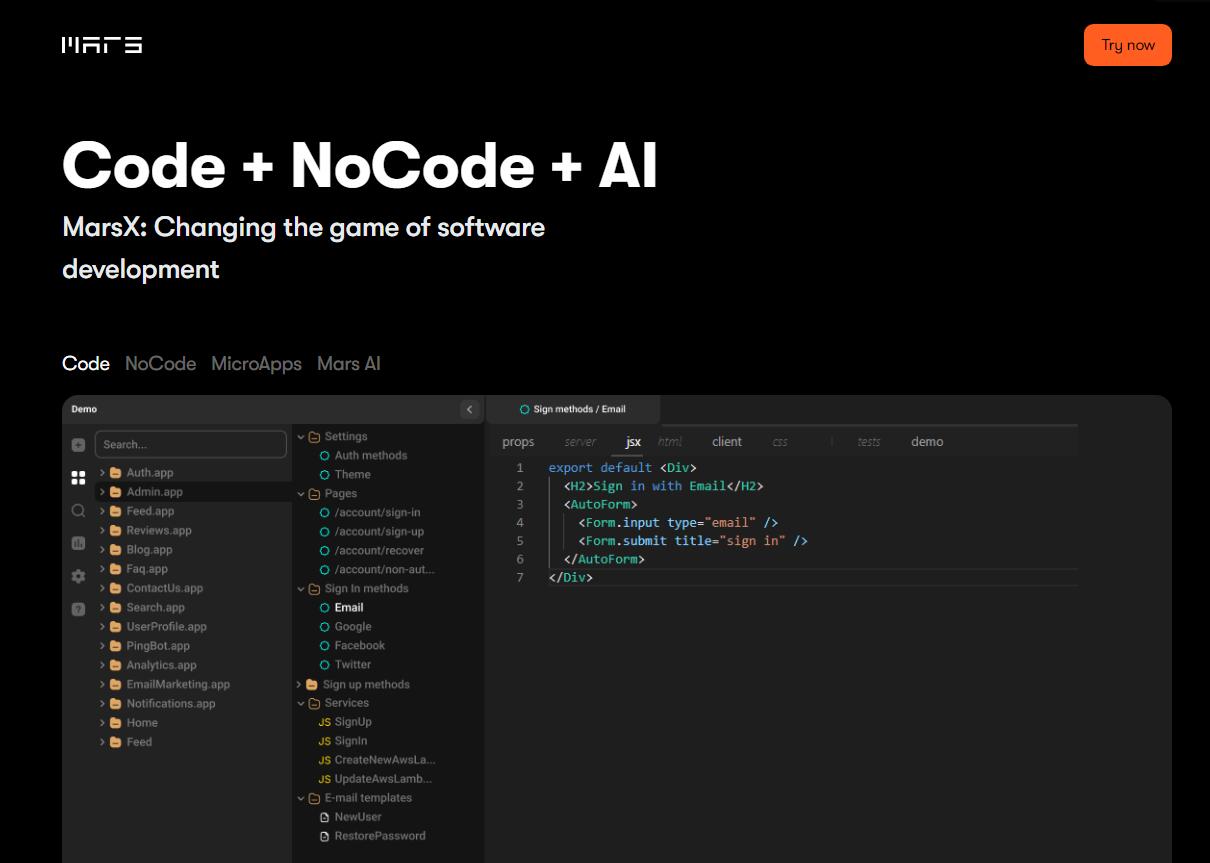Click the Search input field
The image size is (1210, 863).
tap(191, 445)
